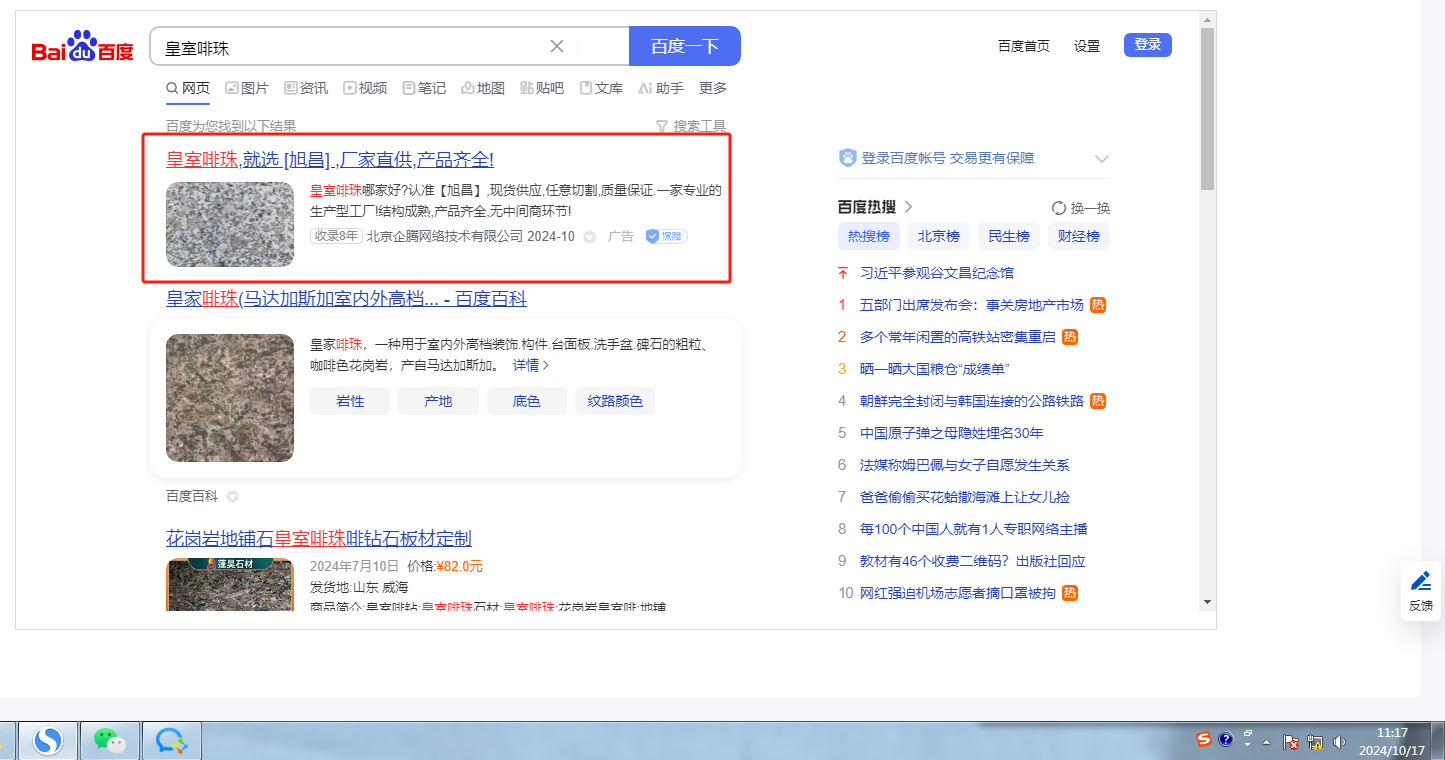Expand the 登录百度帐号 panel chevron
1445x760 pixels.
click(x=1102, y=158)
